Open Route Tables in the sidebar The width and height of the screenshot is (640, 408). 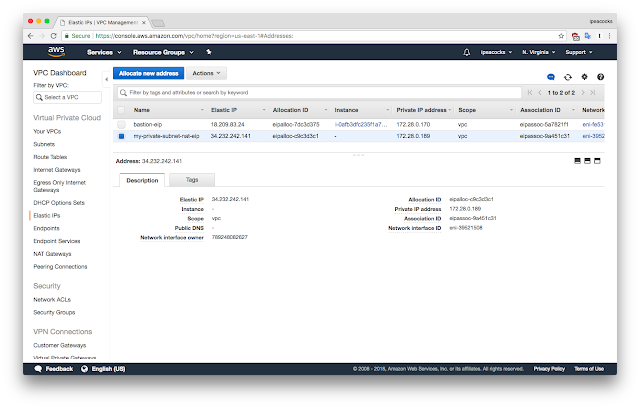click(x=50, y=157)
